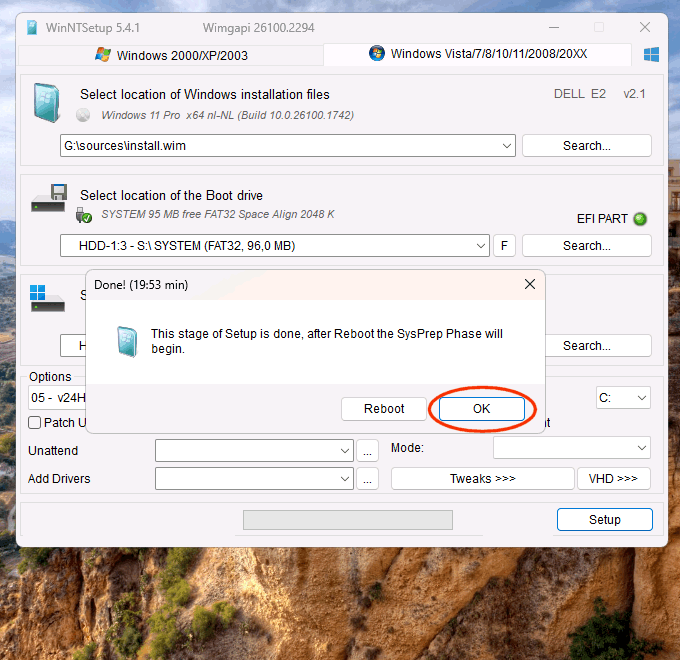Click the setup progress bar
Image resolution: width=680 pixels, height=660 pixels.
(348, 520)
